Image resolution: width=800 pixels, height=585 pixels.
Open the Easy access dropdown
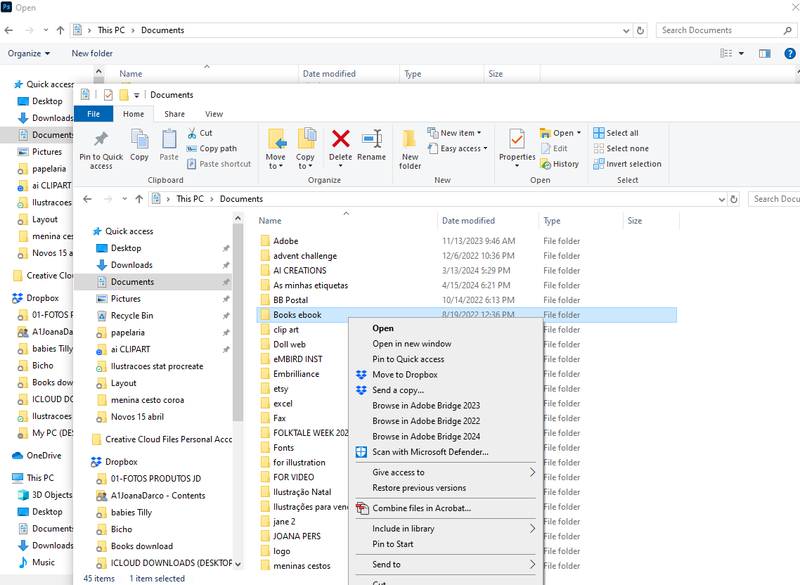click(458, 147)
